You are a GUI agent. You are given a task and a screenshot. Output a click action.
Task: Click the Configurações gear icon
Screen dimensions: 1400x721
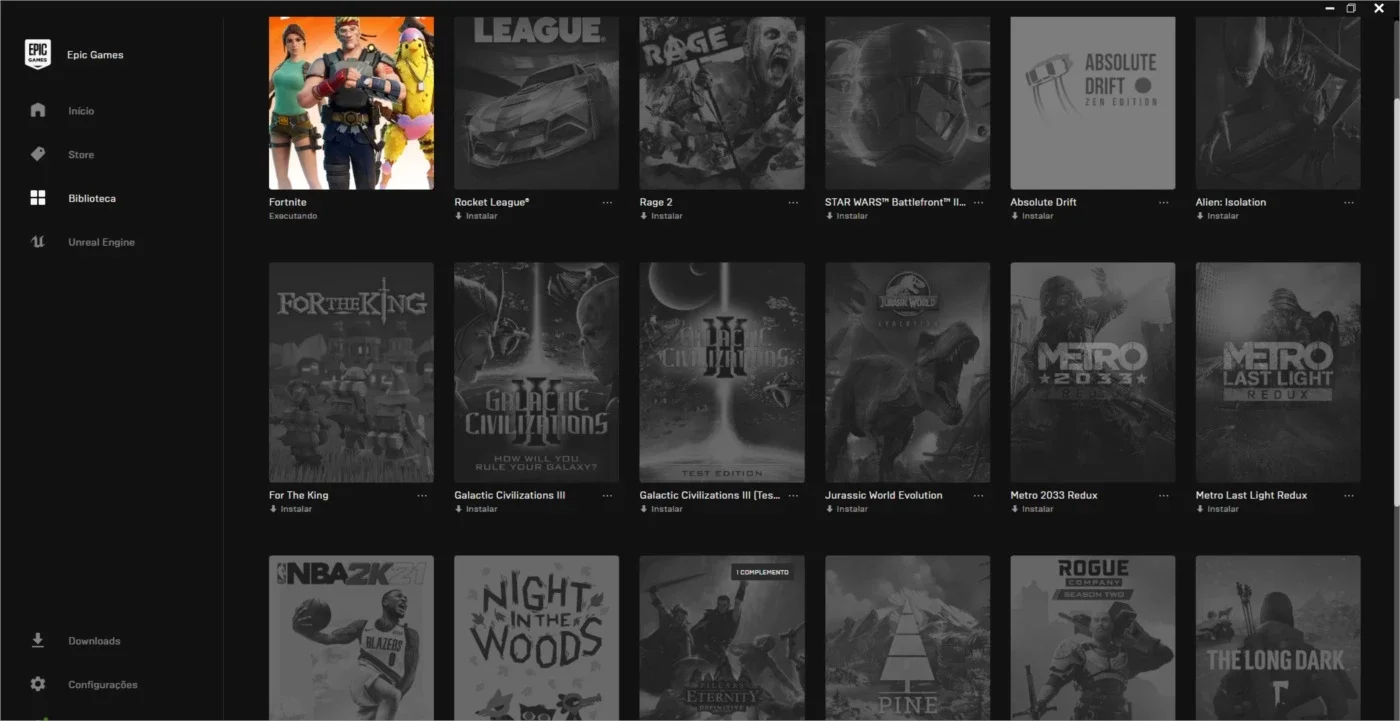pos(38,684)
